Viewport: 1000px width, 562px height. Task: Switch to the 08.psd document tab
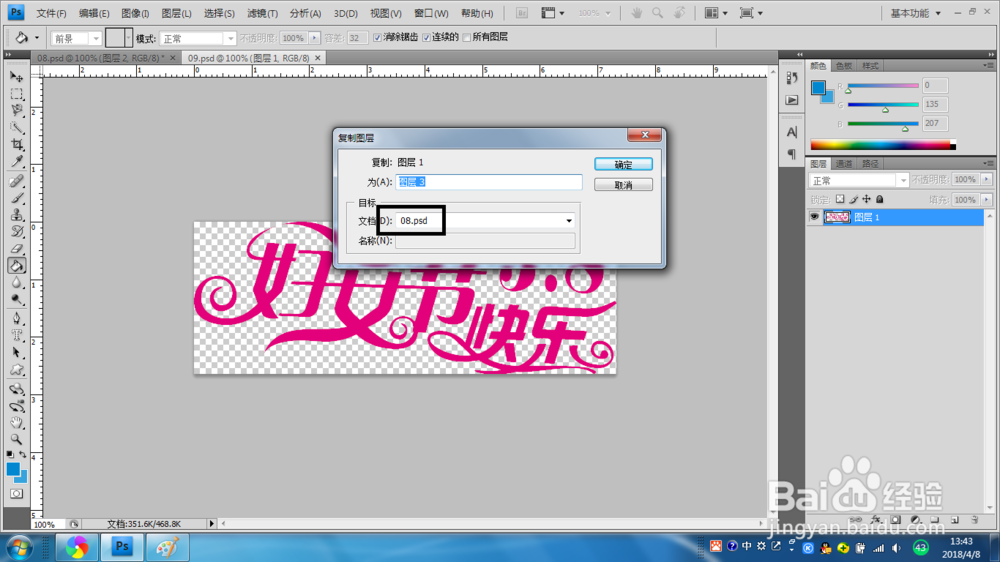click(x=101, y=58)
